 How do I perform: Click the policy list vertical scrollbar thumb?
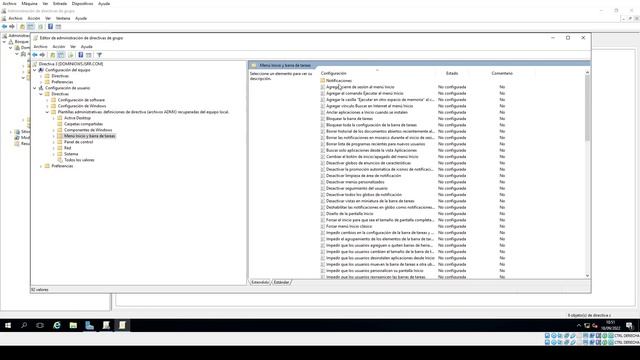pos(587,108)
